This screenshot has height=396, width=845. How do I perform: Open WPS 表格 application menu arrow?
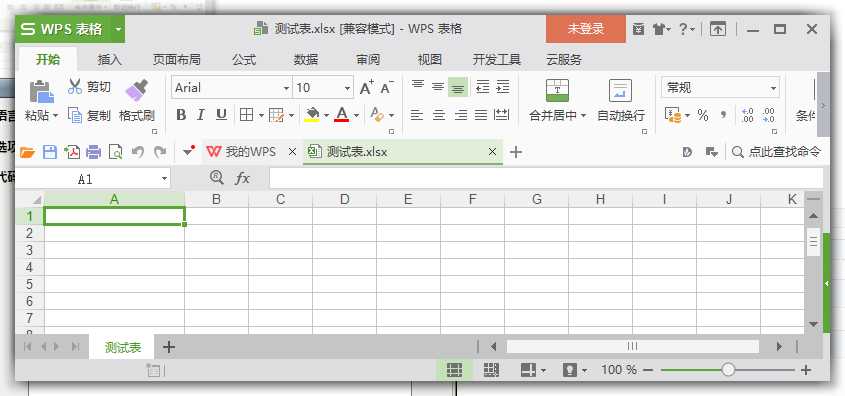coord(118,29)
